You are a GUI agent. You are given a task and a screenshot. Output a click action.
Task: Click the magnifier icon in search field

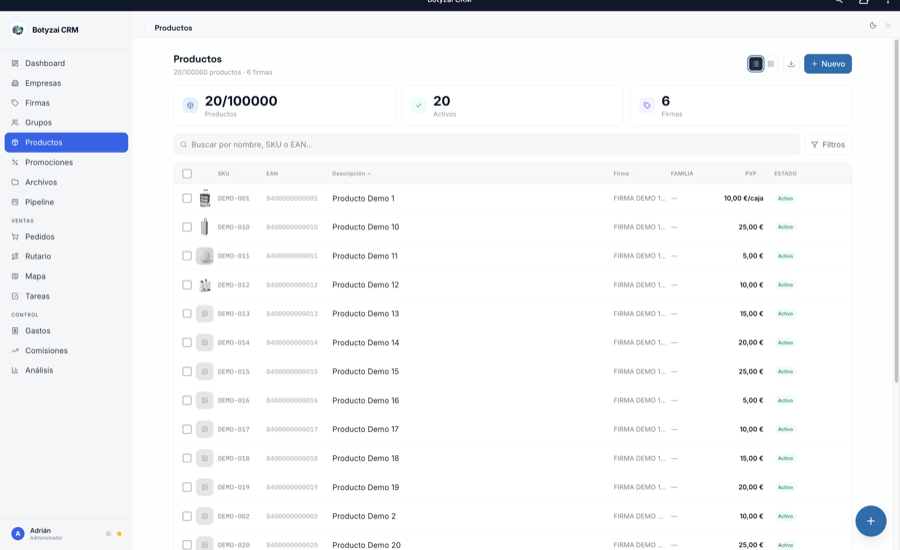[184, 145]
